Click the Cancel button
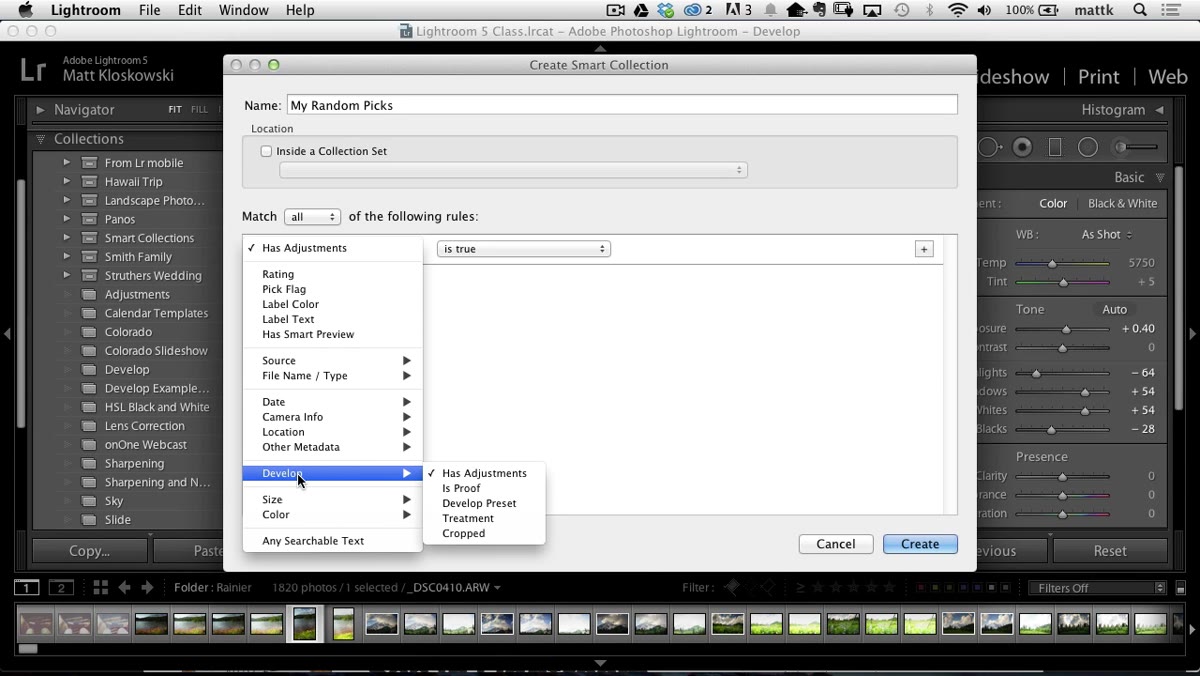The width and height of the screenshot is (1200, 676). pyautogui.click(x=835, y=544)
